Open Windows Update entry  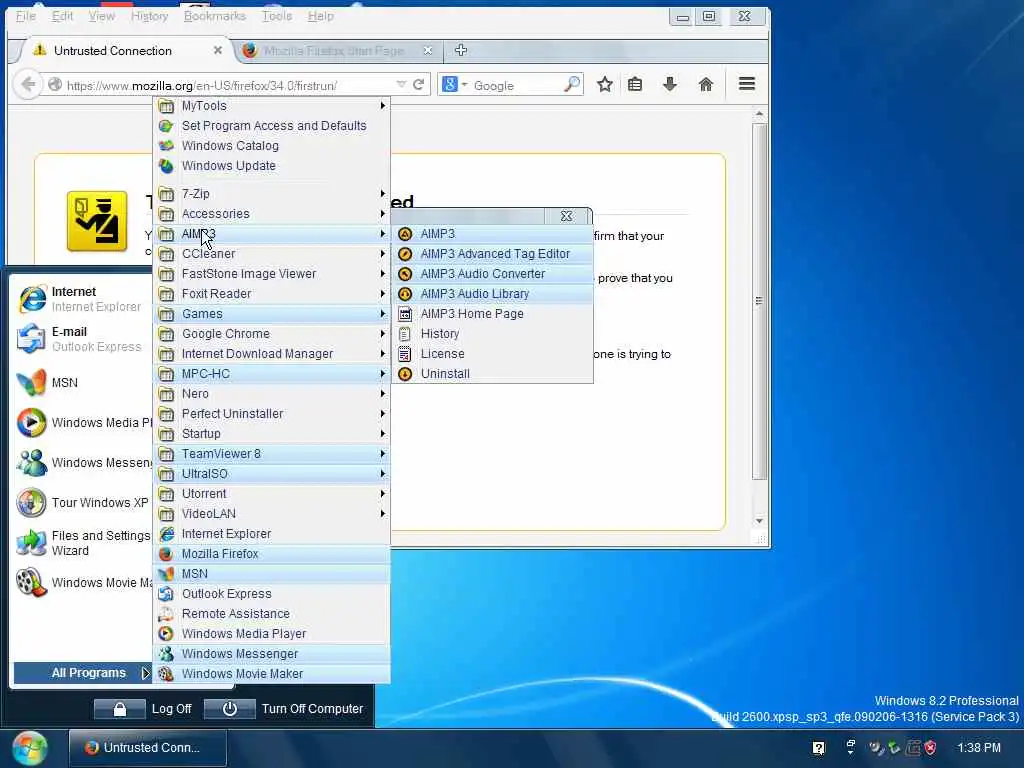(x=272, y=166)
